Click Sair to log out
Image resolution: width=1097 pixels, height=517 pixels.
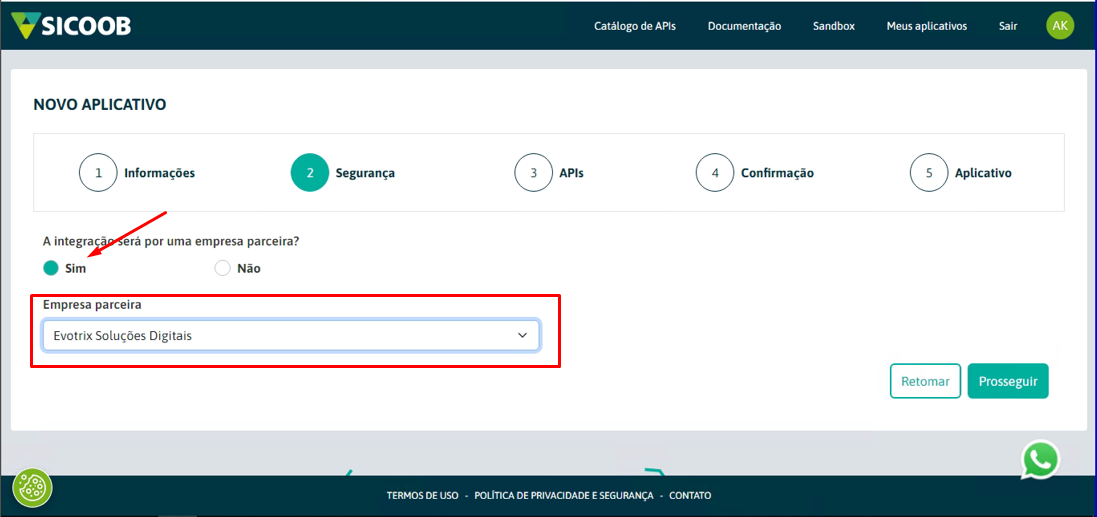pos(1008,26)
